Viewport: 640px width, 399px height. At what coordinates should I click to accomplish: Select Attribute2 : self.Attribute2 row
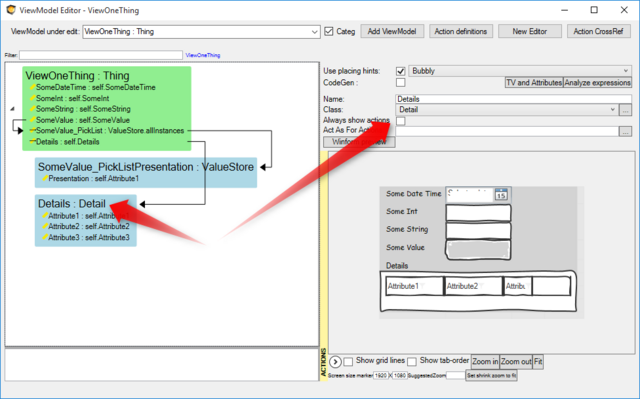click(89, 226)
